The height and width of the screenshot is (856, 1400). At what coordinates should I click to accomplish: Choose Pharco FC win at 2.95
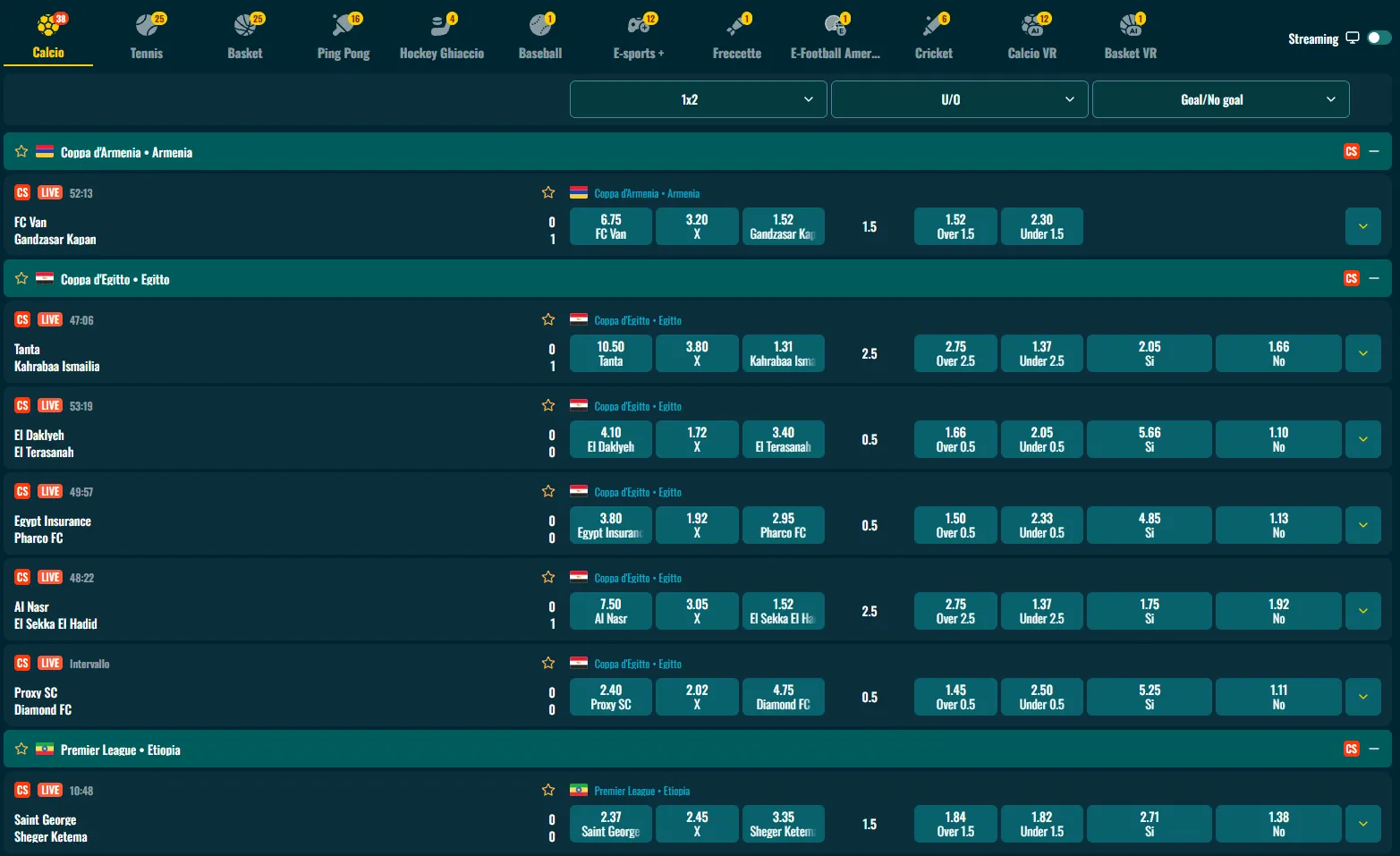tap(784, 525)
